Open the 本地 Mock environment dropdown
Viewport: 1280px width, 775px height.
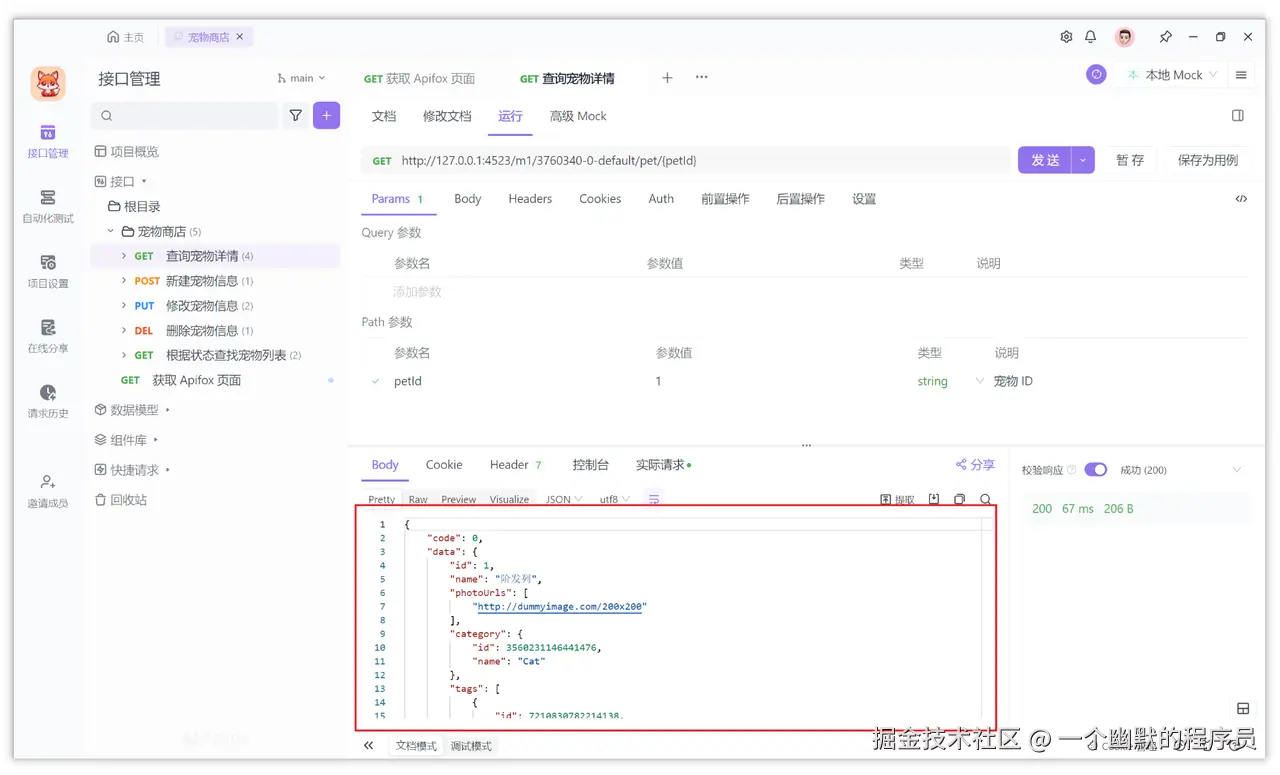(1171, 75)
